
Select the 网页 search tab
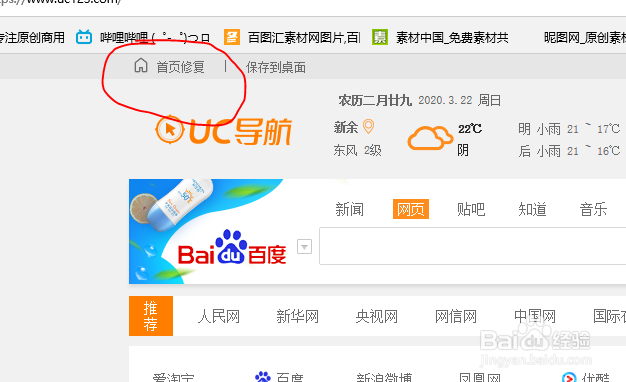pyautogui.click(x=411, y=209)
